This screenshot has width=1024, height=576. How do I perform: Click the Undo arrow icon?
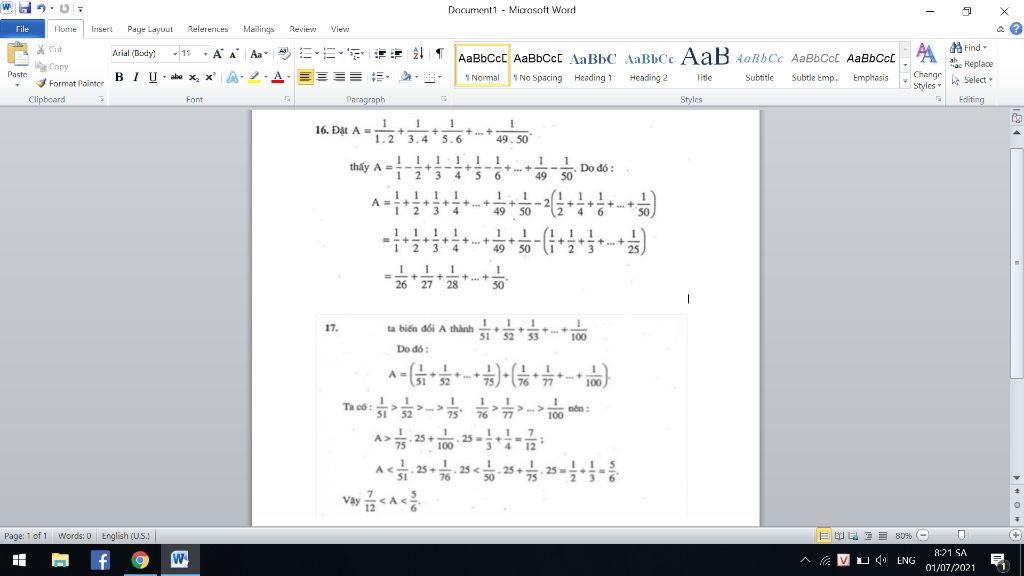[x=42, y=8]
